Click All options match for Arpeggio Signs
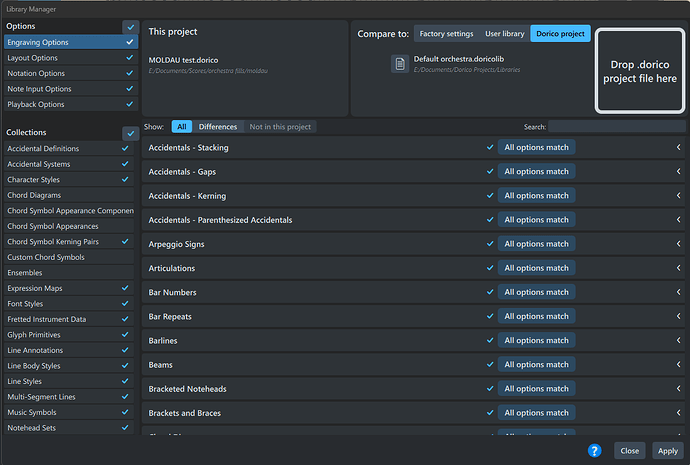Viewport: 690px width, 465px height. (x=536, y=244)
